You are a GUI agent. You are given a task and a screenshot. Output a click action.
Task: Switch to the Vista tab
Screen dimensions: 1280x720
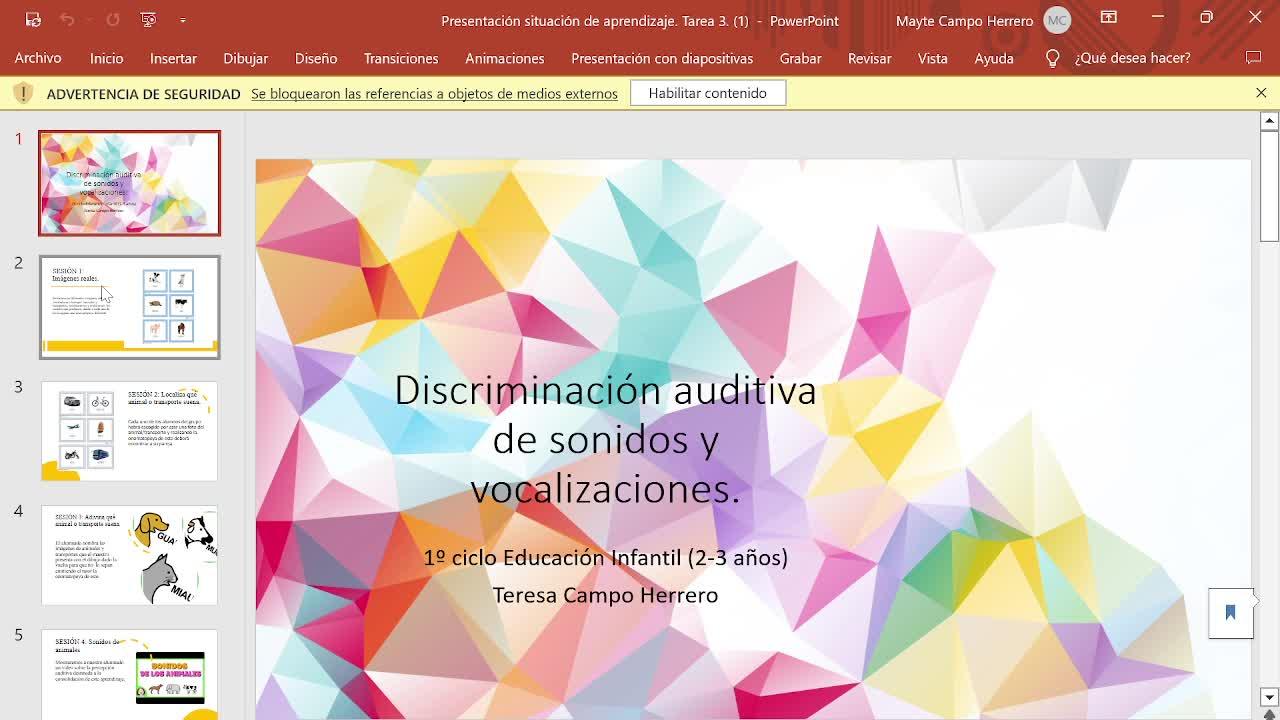(933, 58)
